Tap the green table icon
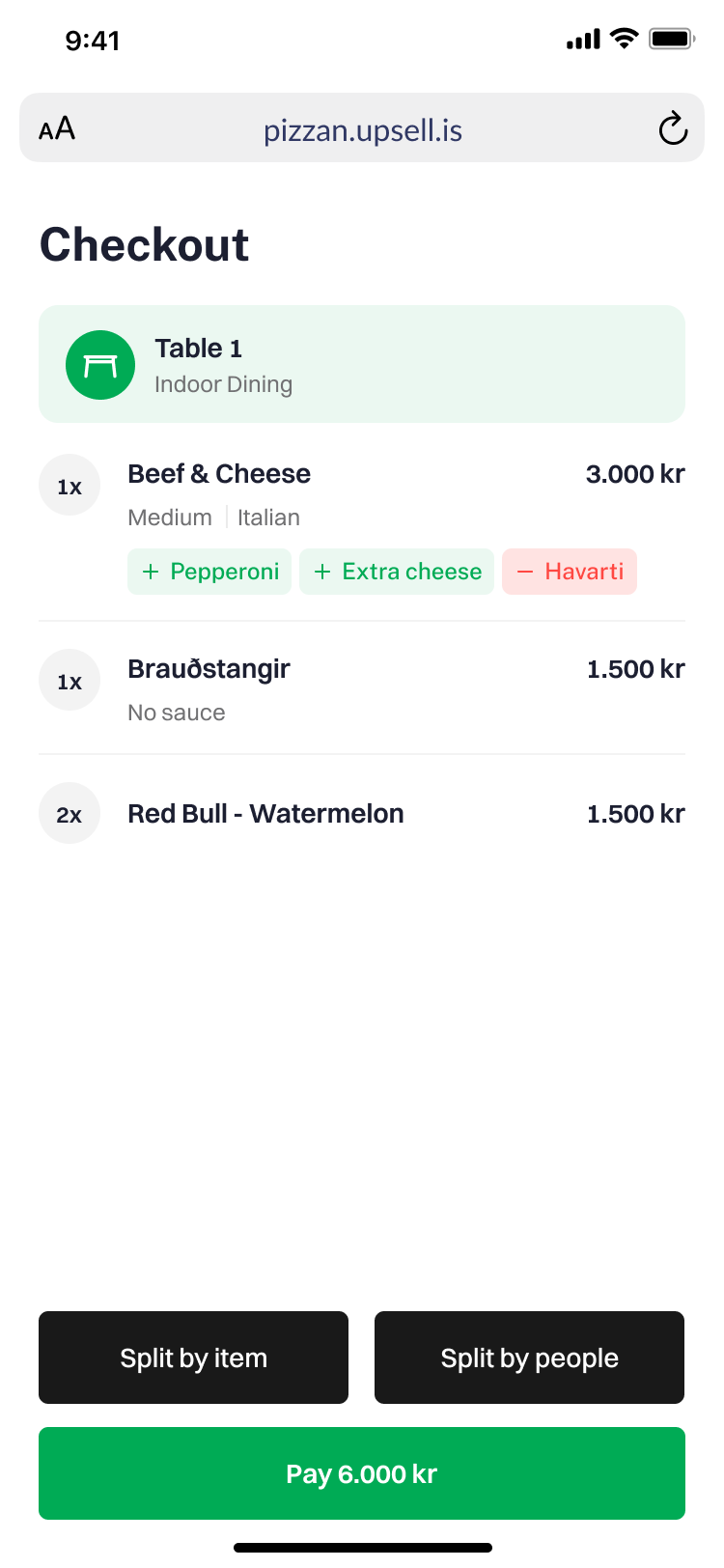The width and height of the screenshot is (724, 1568). (x=100, y=365)
